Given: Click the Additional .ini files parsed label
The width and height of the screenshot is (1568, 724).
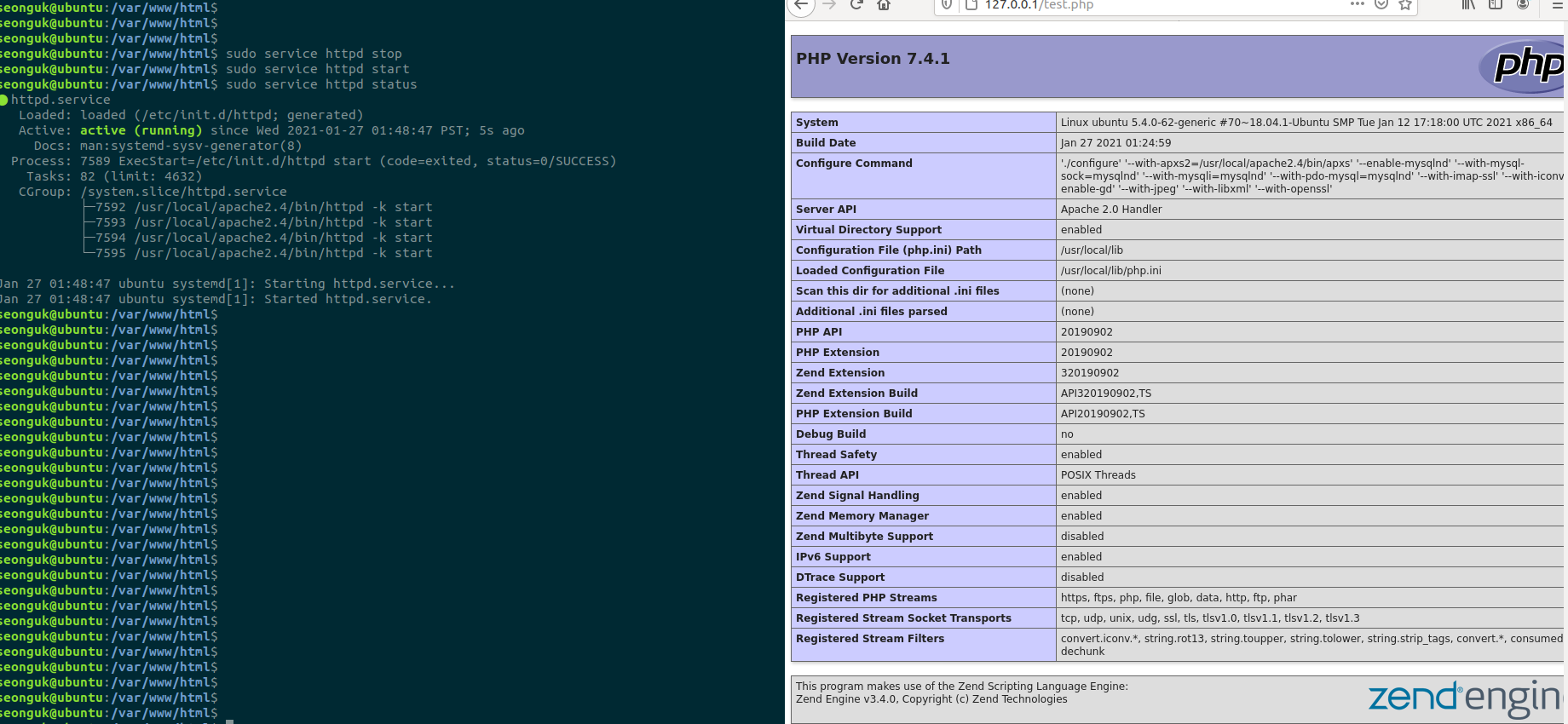Looking at the screenshot, I should (x=871, y=312).
